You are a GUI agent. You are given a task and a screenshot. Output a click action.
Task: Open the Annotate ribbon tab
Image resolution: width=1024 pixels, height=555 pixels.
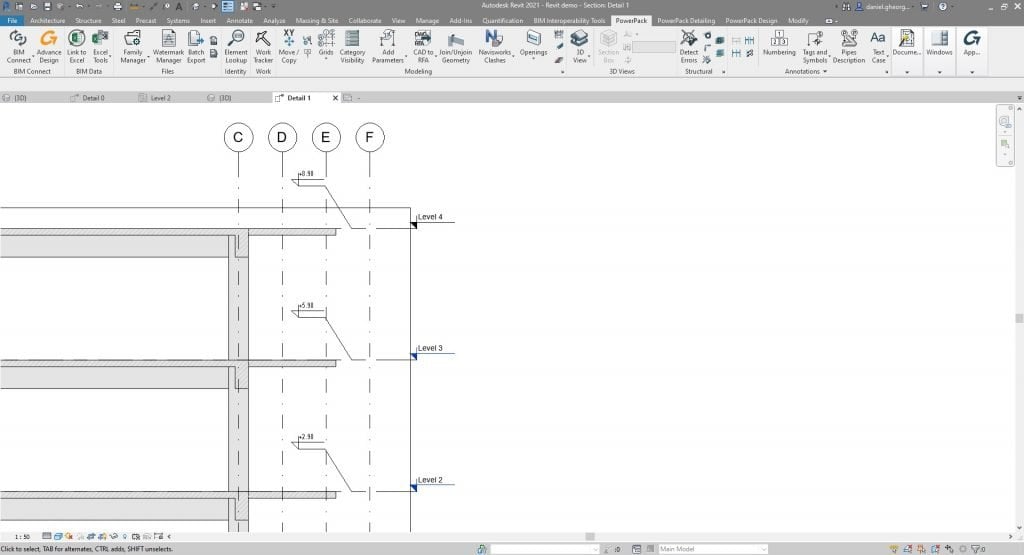(239, 20)
